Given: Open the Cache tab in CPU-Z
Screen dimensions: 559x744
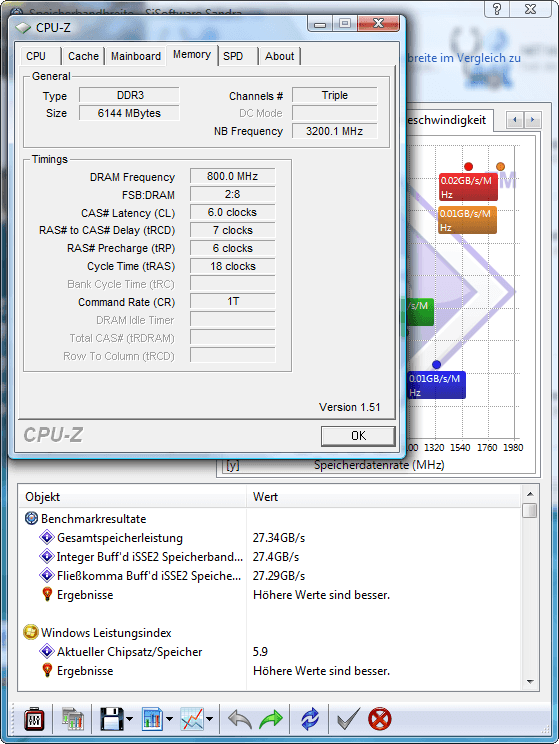Looking at the screenshot, I should [83, 56].
